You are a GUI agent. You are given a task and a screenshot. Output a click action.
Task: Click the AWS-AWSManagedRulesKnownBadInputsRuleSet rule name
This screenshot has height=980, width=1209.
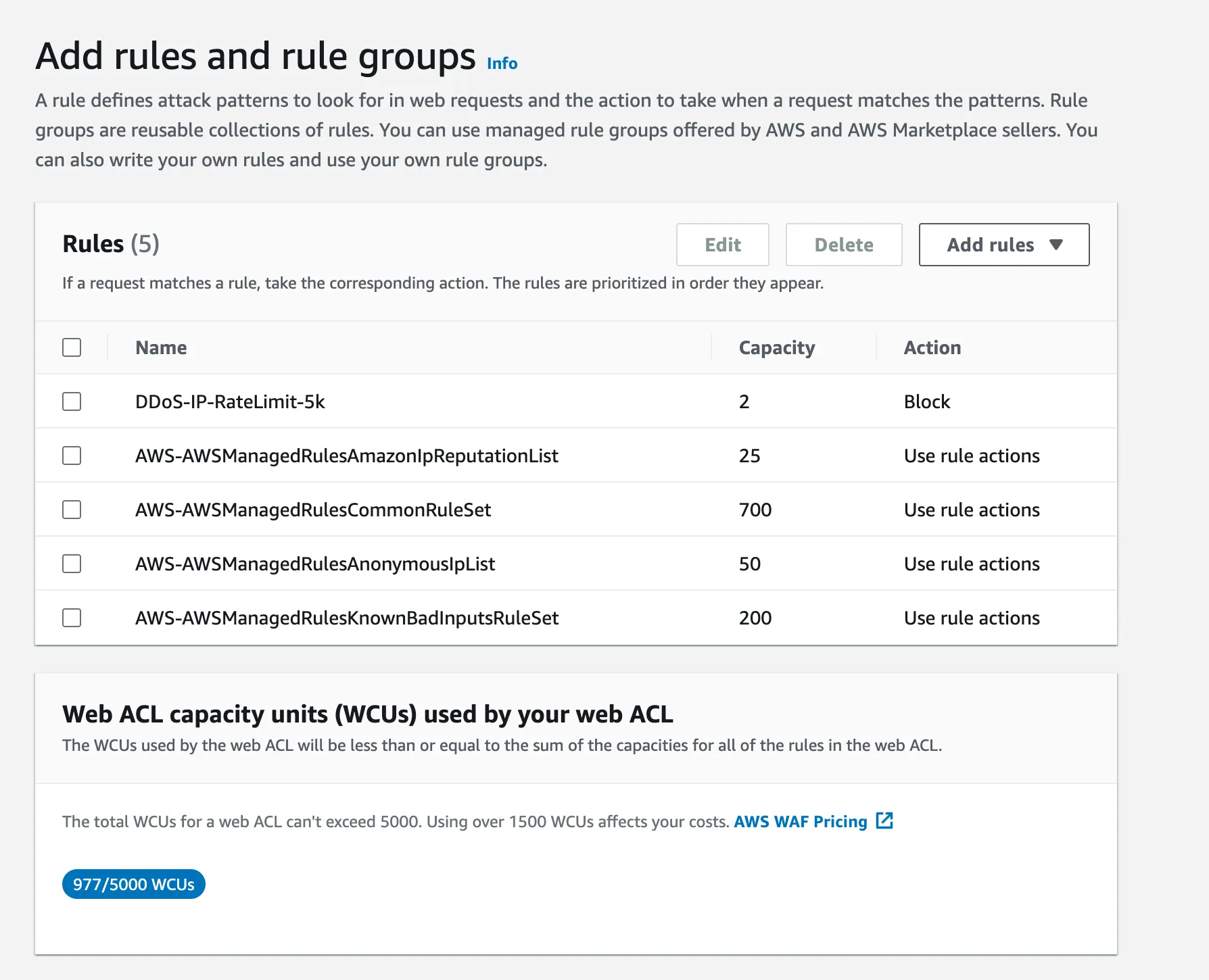347,618
